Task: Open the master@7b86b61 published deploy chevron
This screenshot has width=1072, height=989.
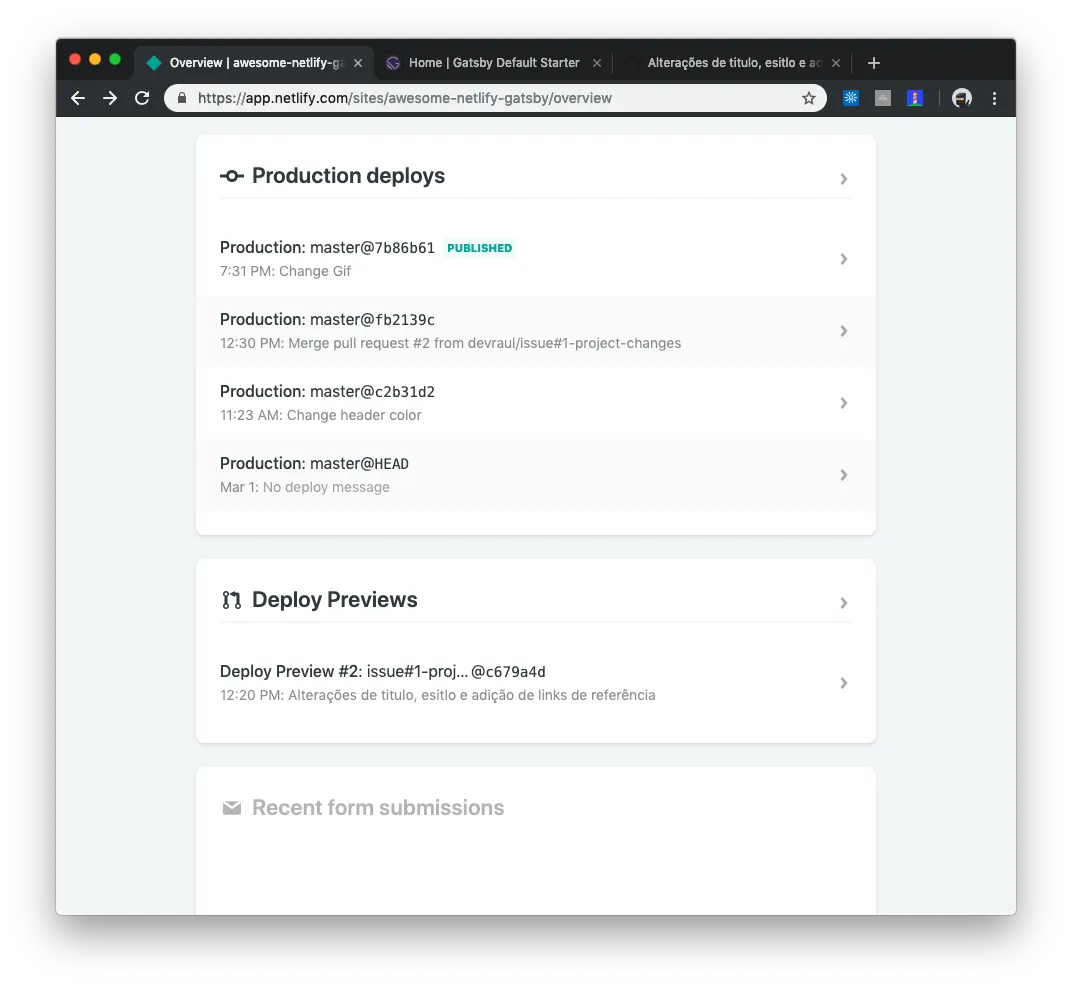Action: tap(844, 259)
